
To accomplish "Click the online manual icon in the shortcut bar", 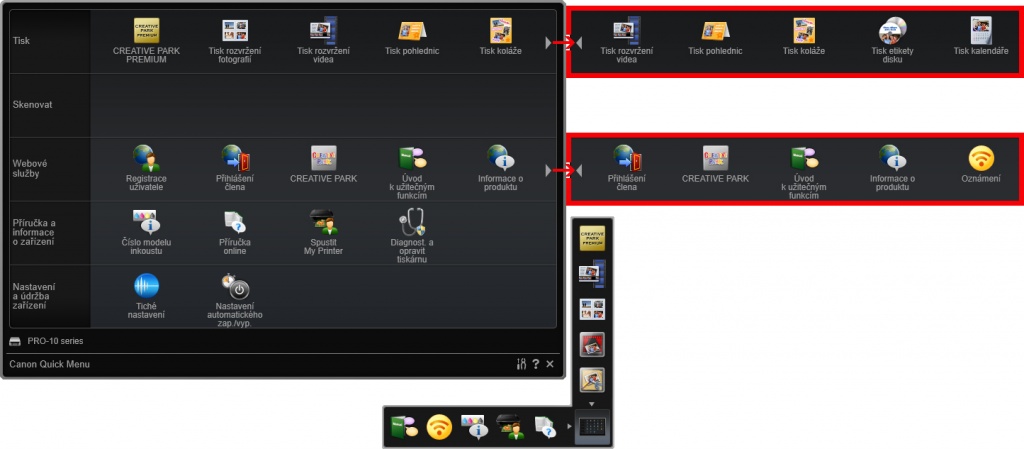I will [x=545, y=427].
